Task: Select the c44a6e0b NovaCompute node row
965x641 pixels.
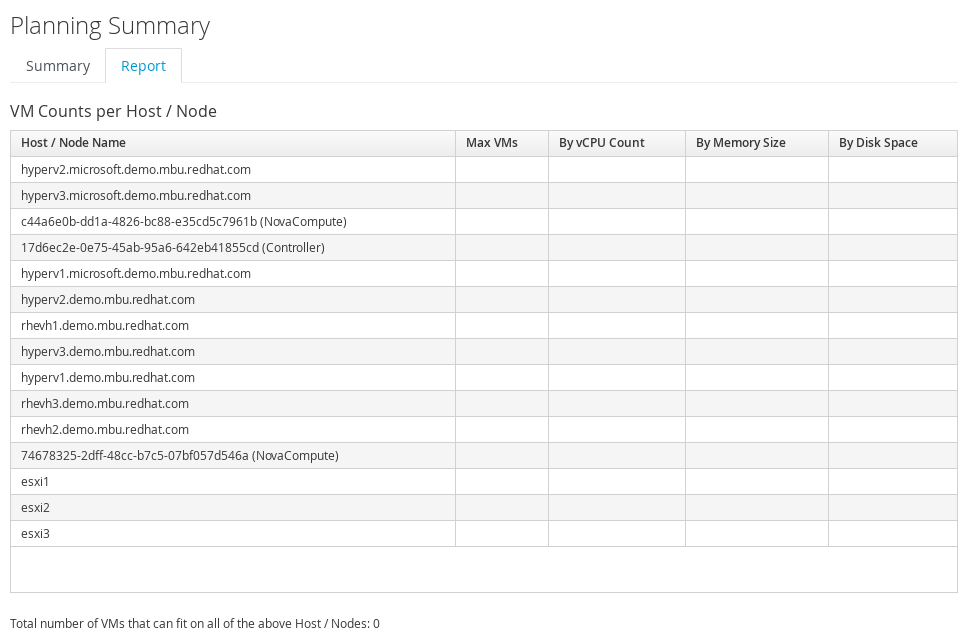Action: tap(484, 221)
